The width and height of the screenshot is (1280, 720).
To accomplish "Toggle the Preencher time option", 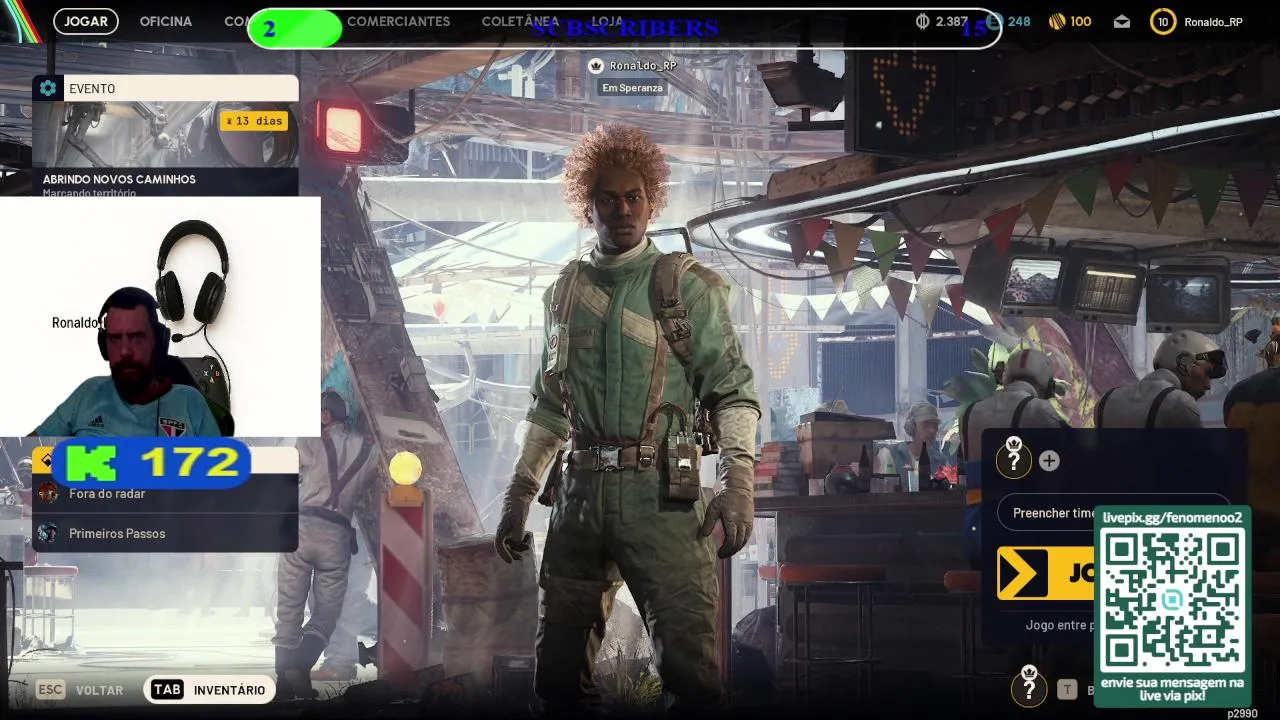I will click(1046, 513).
